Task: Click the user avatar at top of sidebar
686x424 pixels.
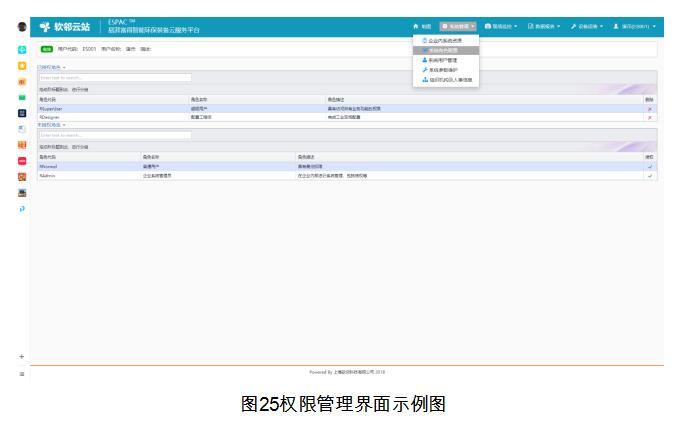Action: (21, 27)
